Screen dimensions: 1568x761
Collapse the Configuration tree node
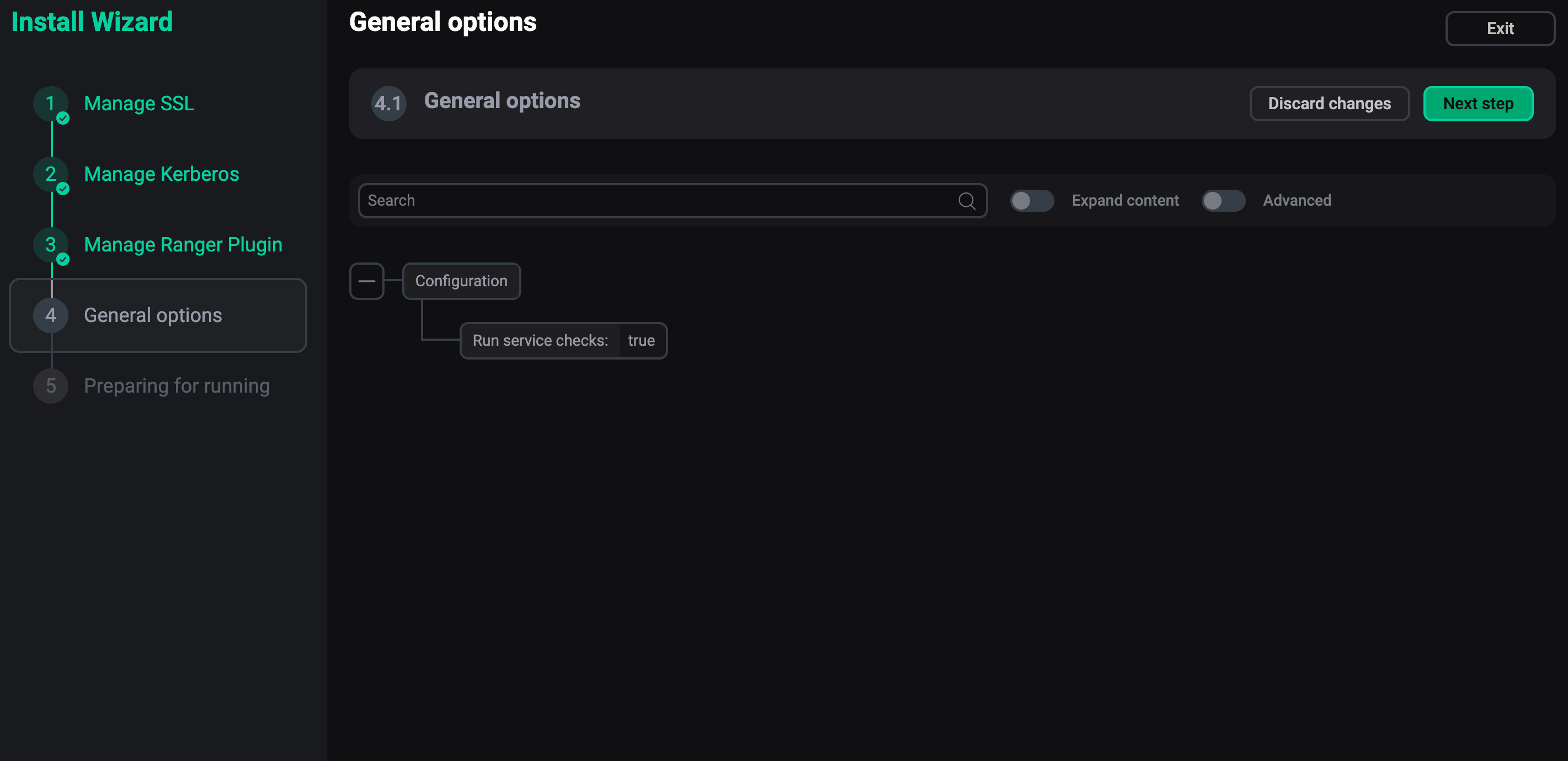[366, 281]
